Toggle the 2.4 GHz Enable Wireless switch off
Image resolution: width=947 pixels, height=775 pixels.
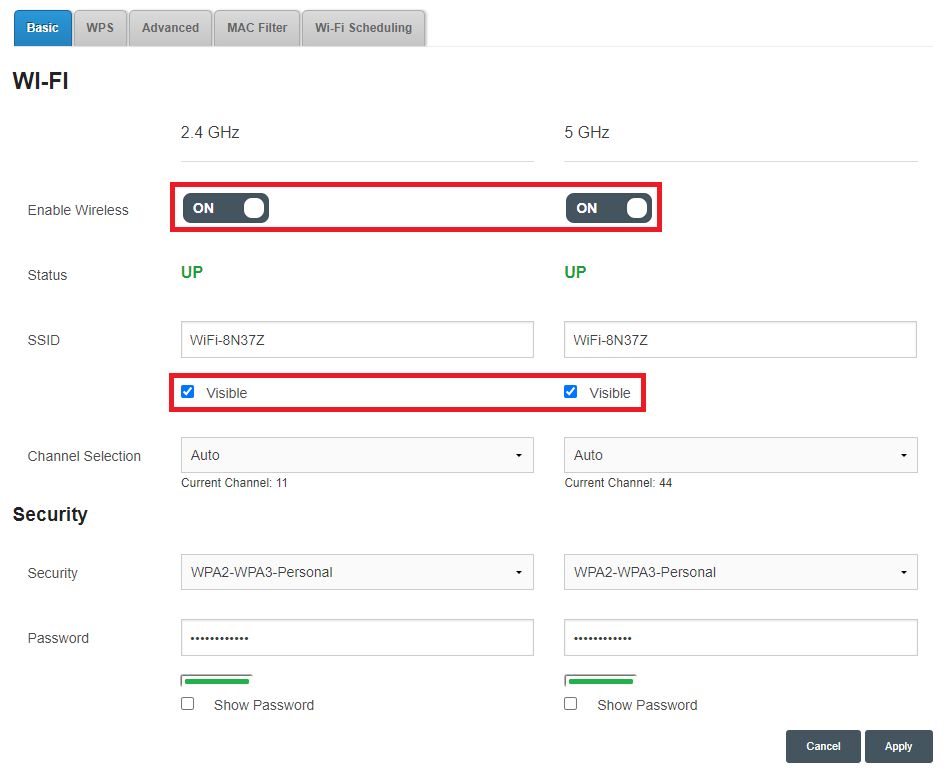[x=225, y=208]
